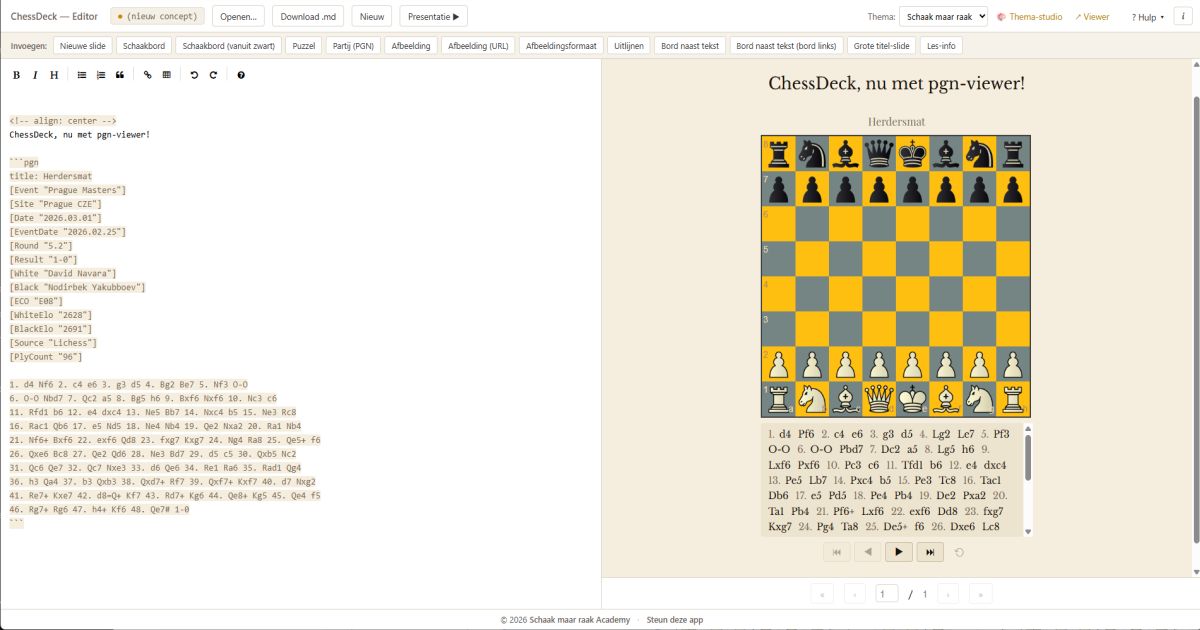This screenshot has height=630, width=1200.
Task: Insert Schaakbord (vanuit zwart)
Action: [227, 46]
